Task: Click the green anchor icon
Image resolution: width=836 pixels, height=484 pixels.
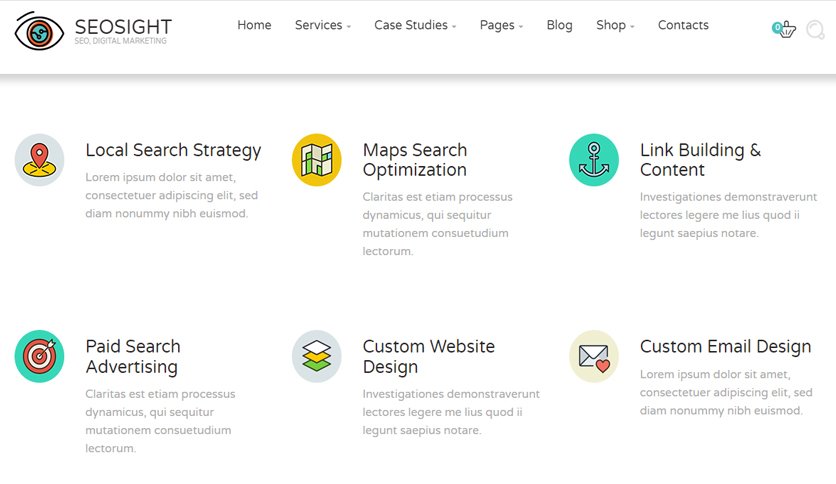Action: coord(594,160)
